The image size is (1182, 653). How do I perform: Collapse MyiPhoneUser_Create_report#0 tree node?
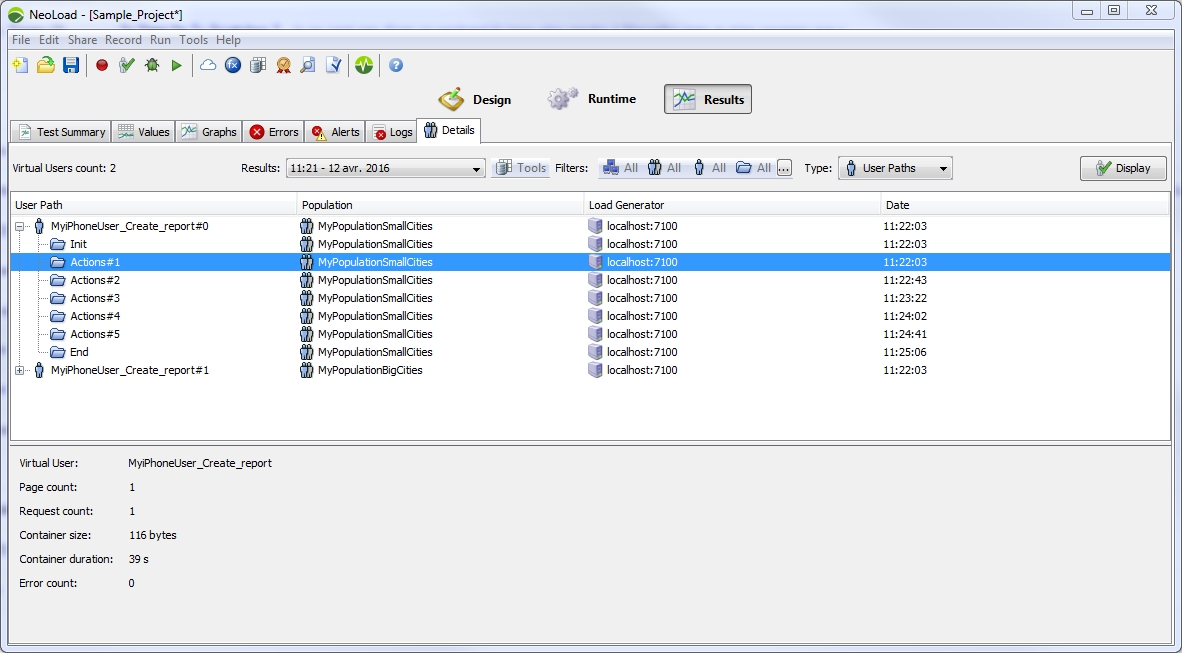tap(20, 226)
